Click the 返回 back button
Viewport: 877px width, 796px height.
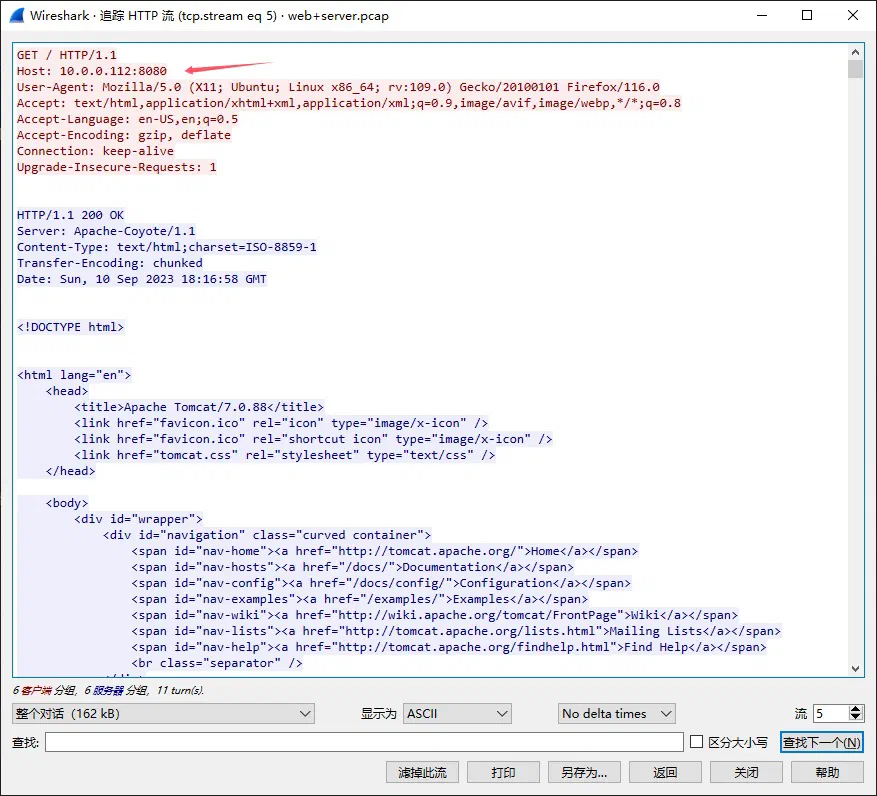tap(665, 773)
